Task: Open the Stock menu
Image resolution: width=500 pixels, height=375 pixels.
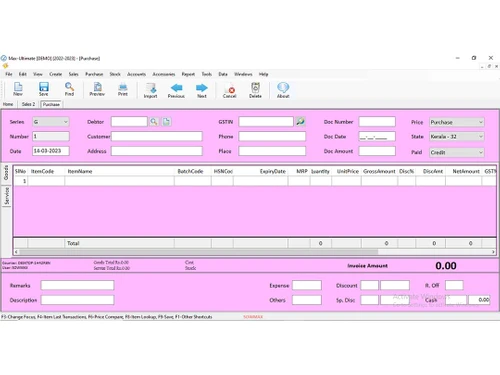Action: tap(115, 74)
